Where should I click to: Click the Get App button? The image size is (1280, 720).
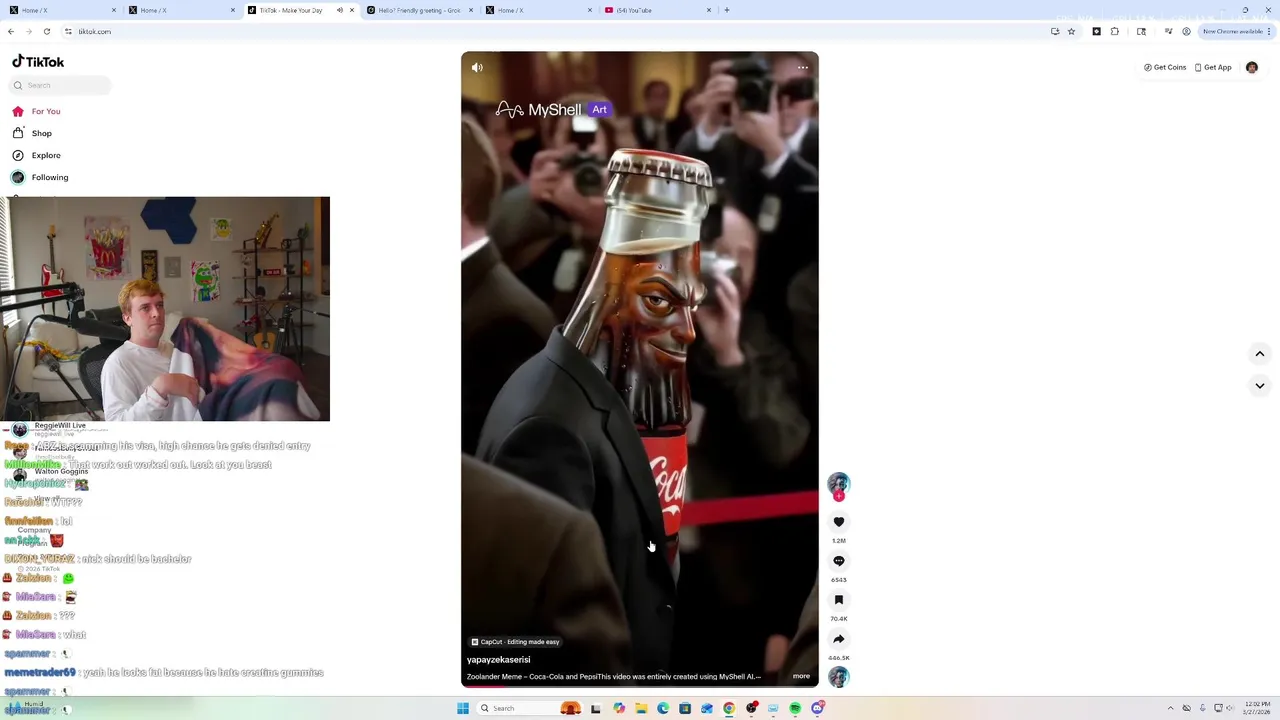click(1213, 67)
